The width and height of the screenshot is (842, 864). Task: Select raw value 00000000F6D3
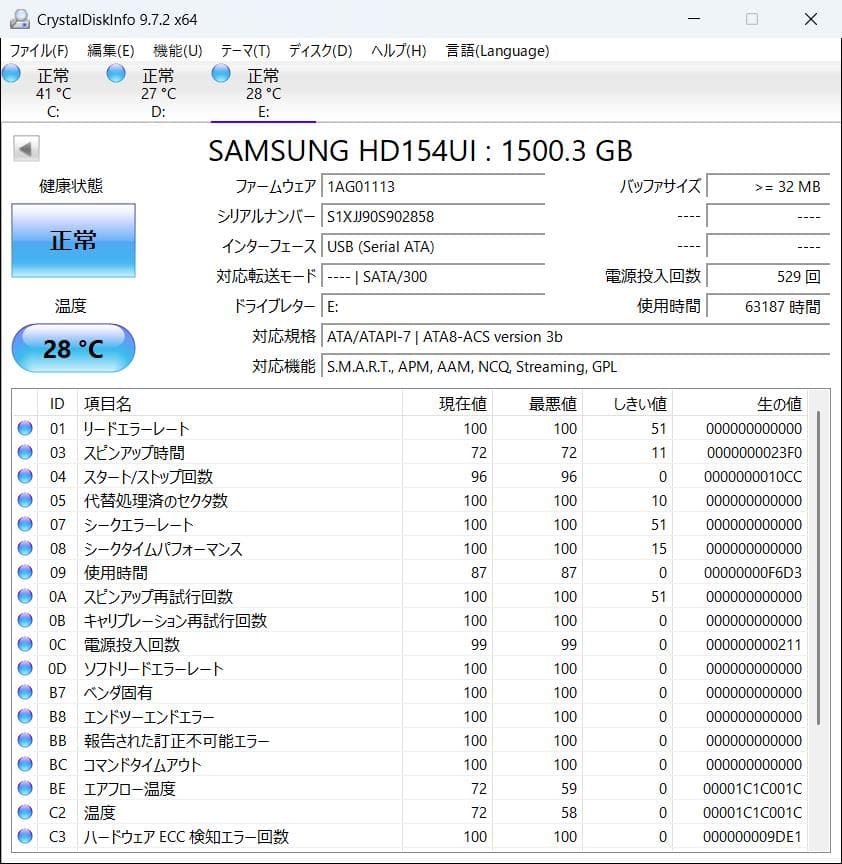point(753,573)
